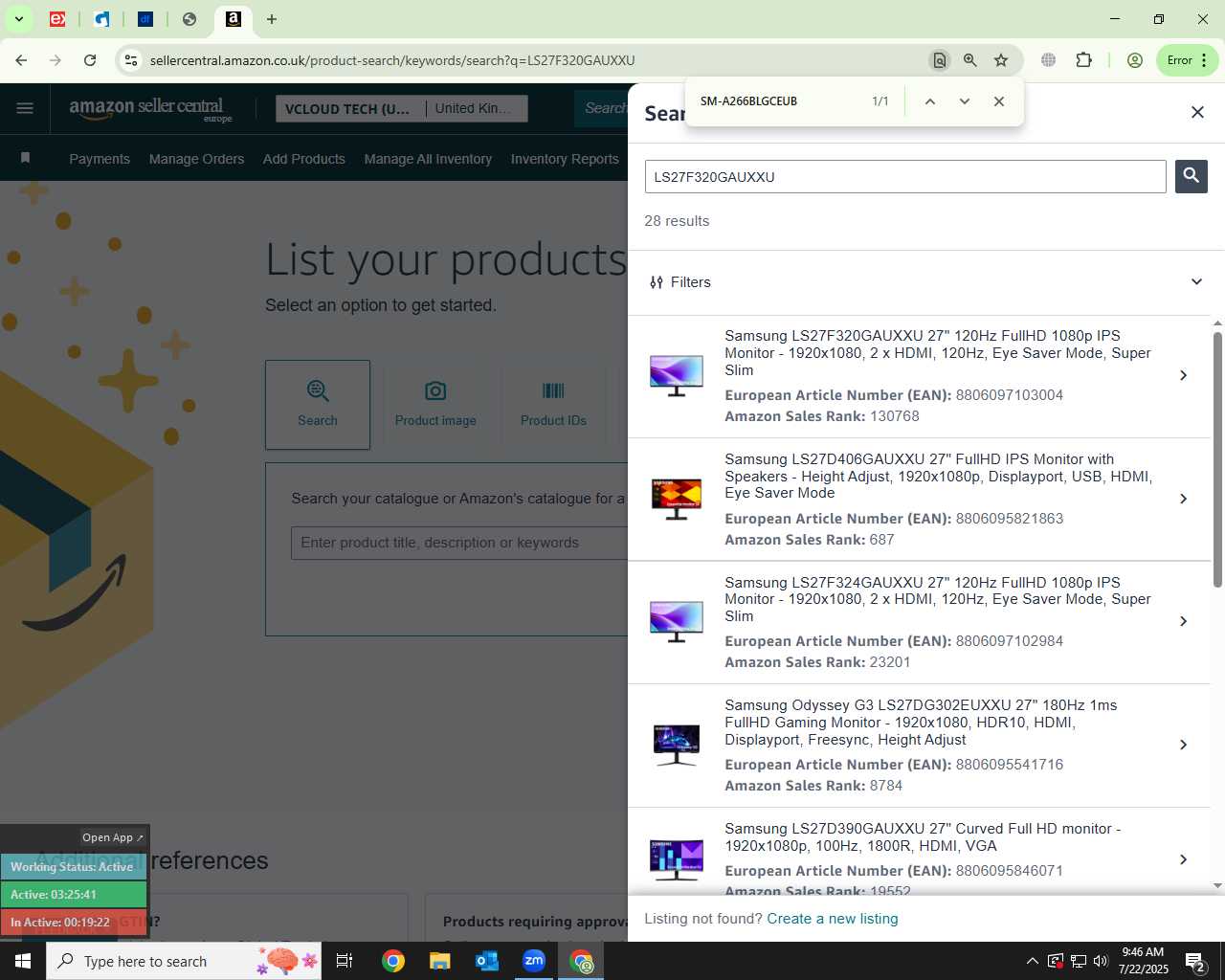Viewport: 1225px width, 980px height.
Task: Select the Product image option card
Action: point(435,405)
